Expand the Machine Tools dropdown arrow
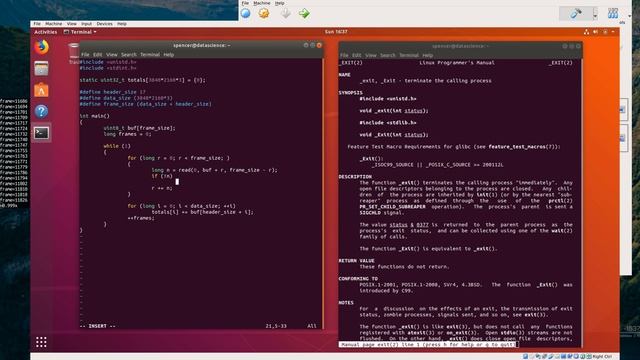Screen dimensions: 640x360 595,15
